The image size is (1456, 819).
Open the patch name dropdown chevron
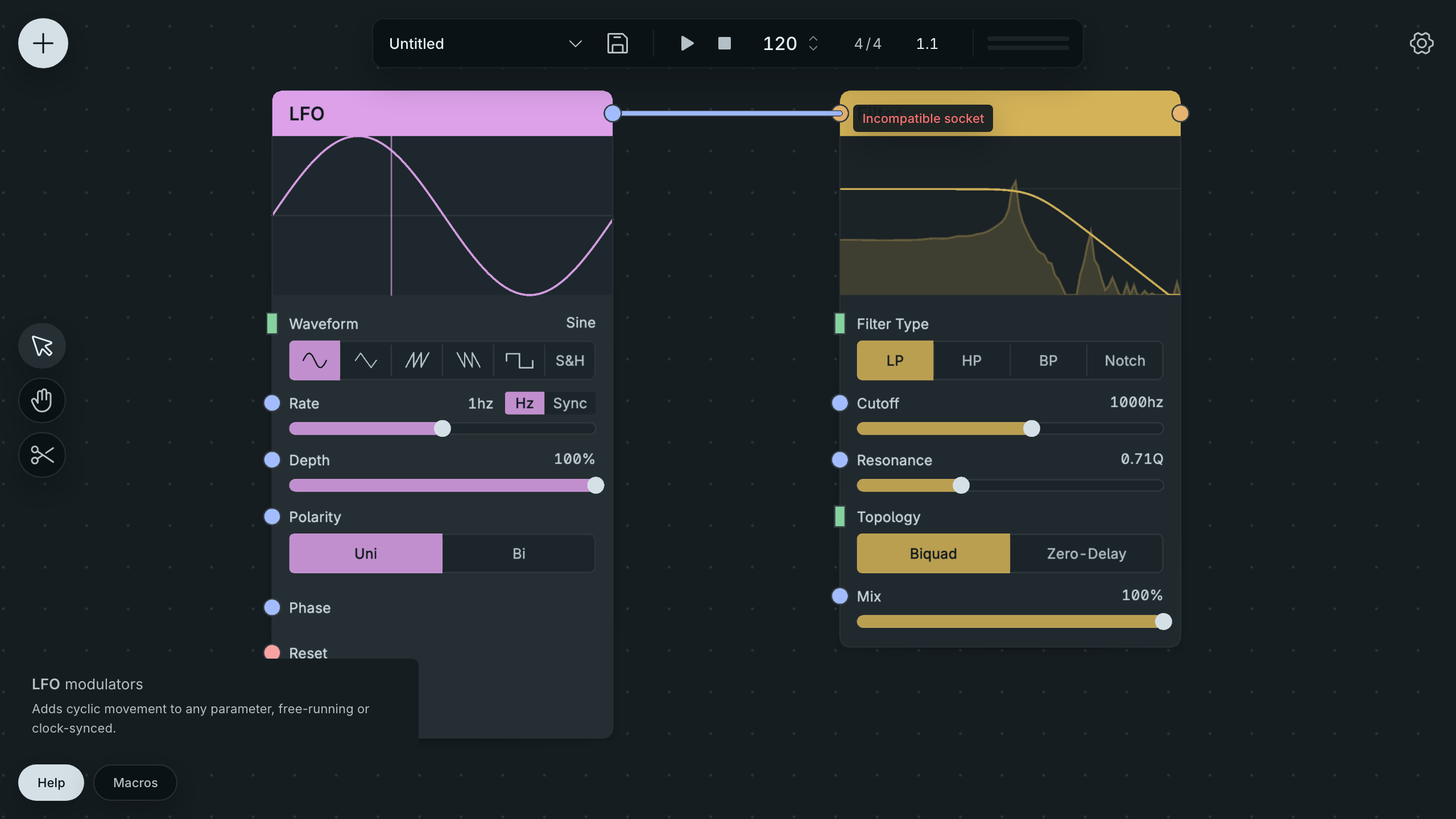tap(576, 43)
